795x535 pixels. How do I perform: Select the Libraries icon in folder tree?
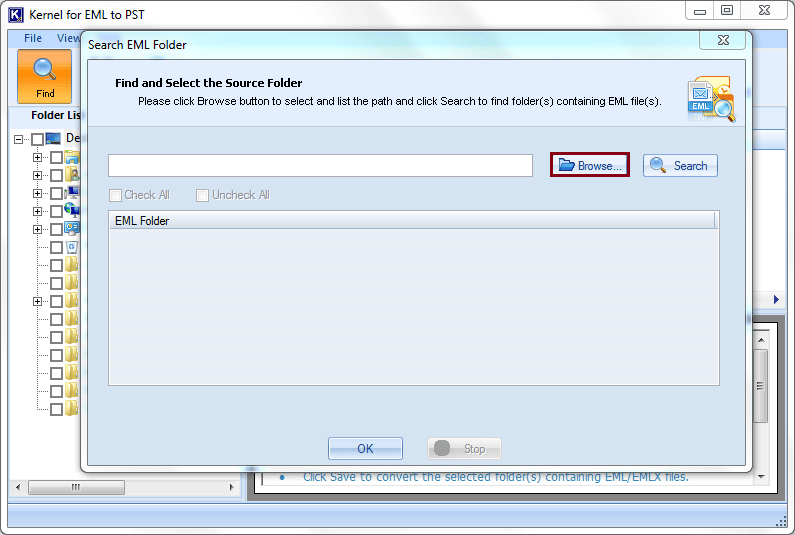click(x=72, y=157)
